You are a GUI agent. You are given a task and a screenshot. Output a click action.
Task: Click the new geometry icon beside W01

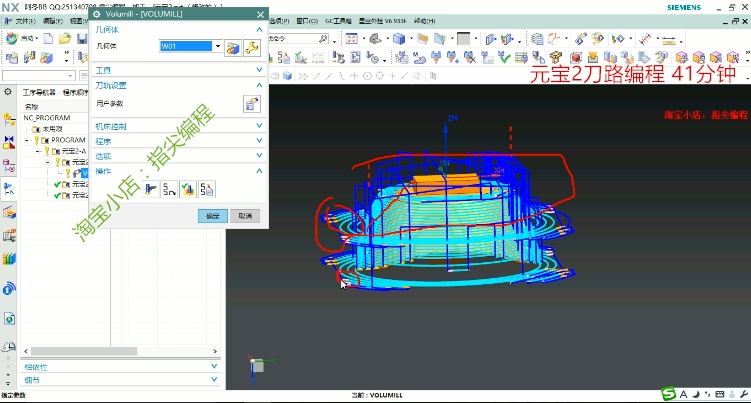(233, 46)
